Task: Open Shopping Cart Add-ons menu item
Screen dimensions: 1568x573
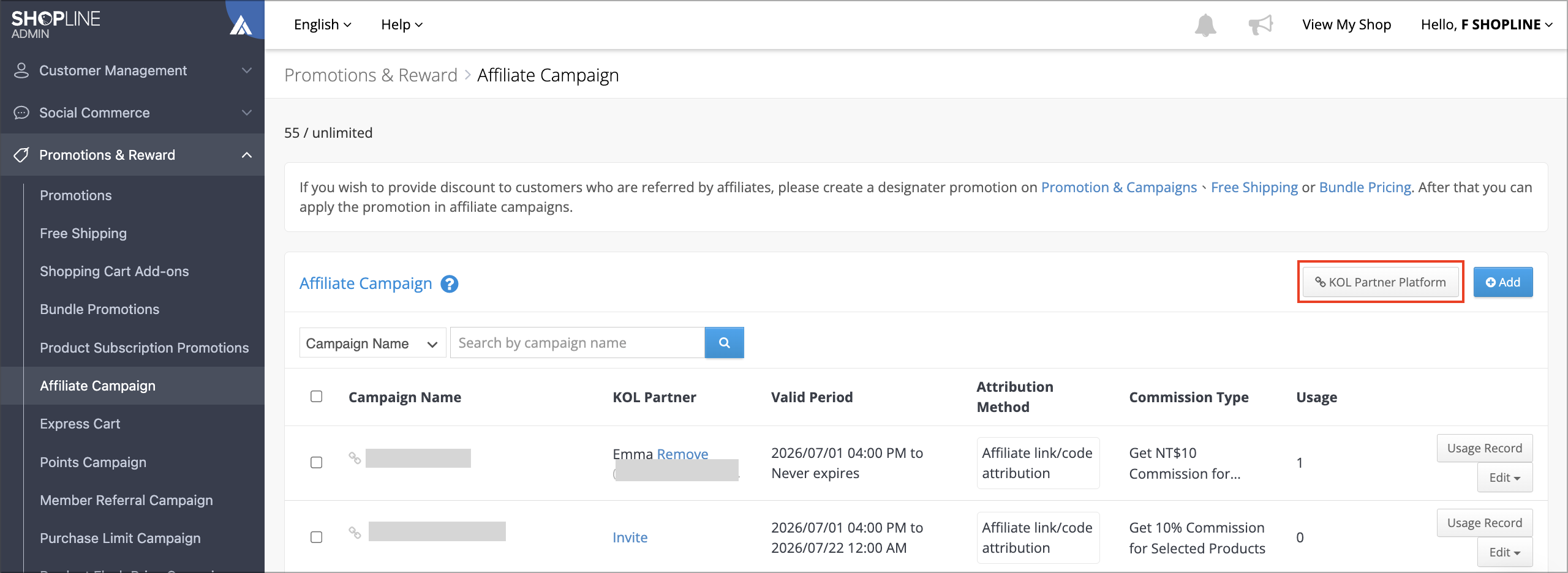Action: click(x=115, y=271)
